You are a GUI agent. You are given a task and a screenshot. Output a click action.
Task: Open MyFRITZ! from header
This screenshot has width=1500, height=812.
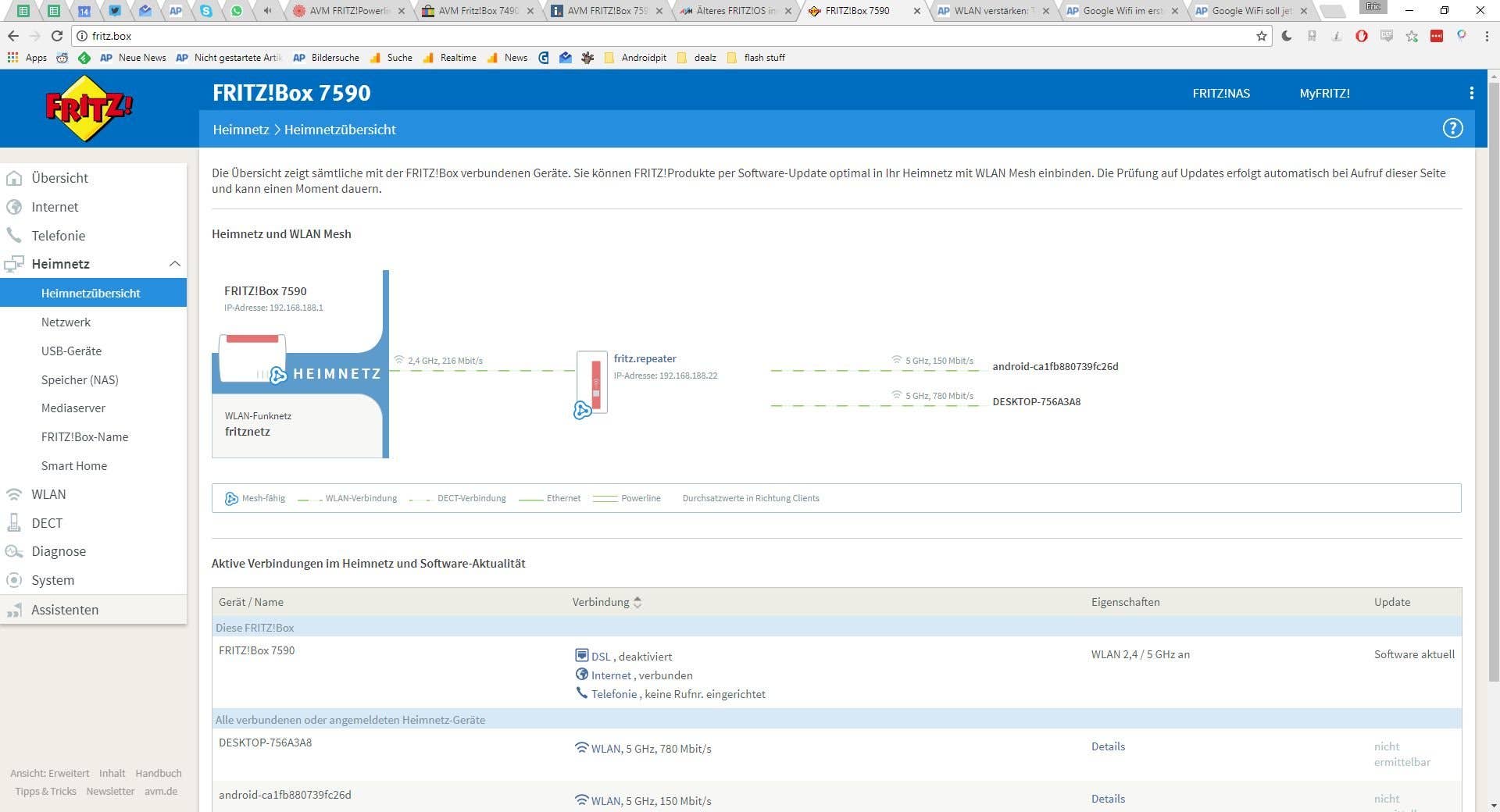coord(1324,94)
